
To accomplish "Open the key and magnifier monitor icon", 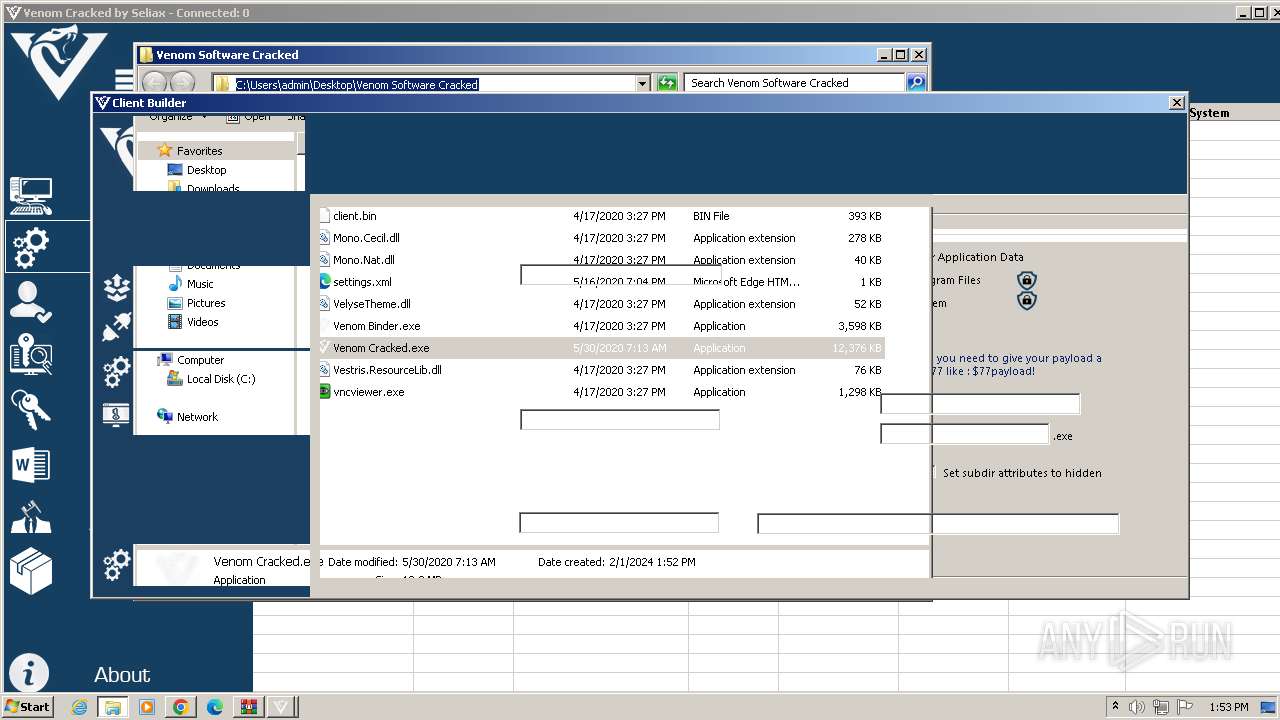I will [x=30, y=355].
